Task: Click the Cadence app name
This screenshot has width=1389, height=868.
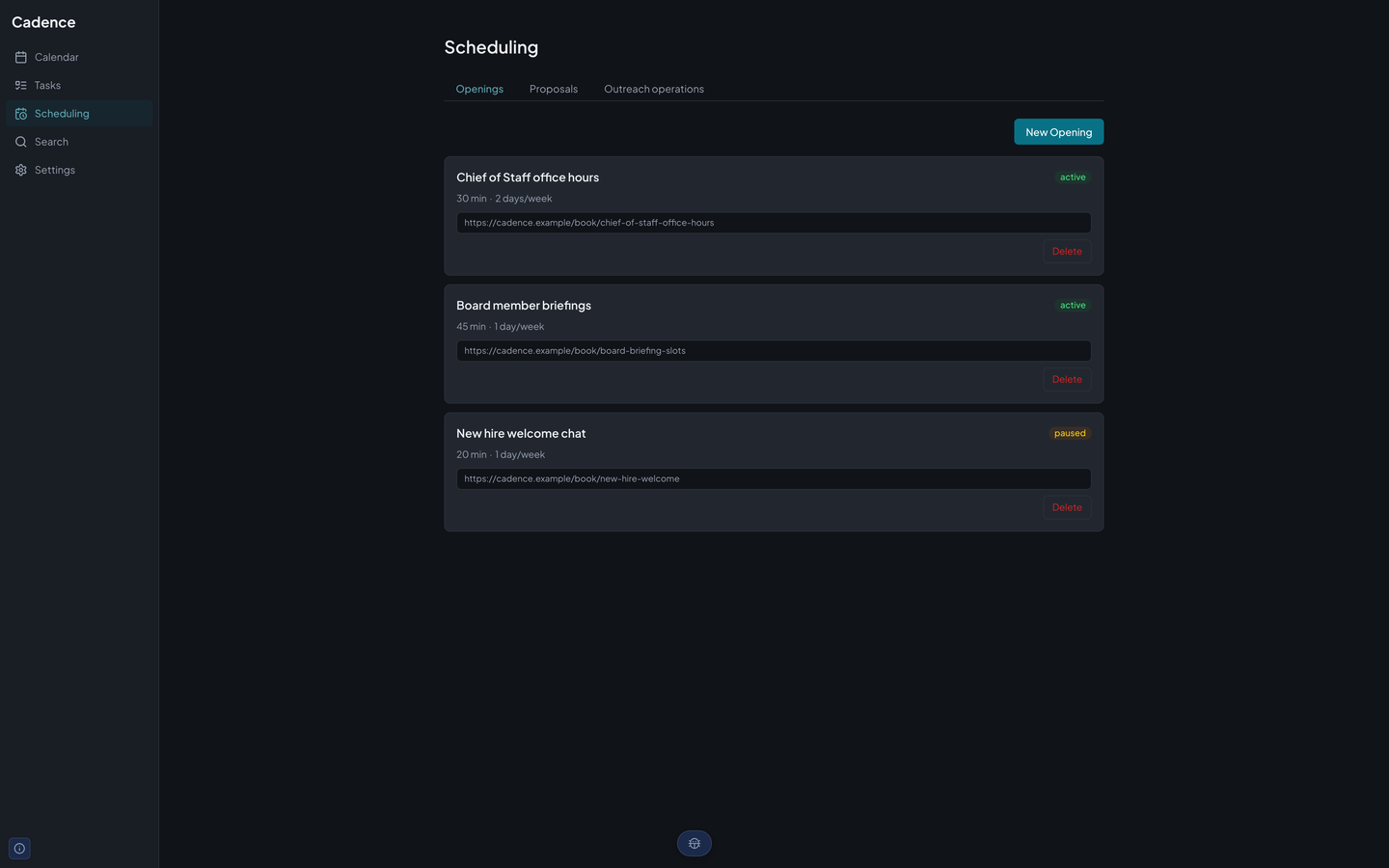Action: pos(43,22)
